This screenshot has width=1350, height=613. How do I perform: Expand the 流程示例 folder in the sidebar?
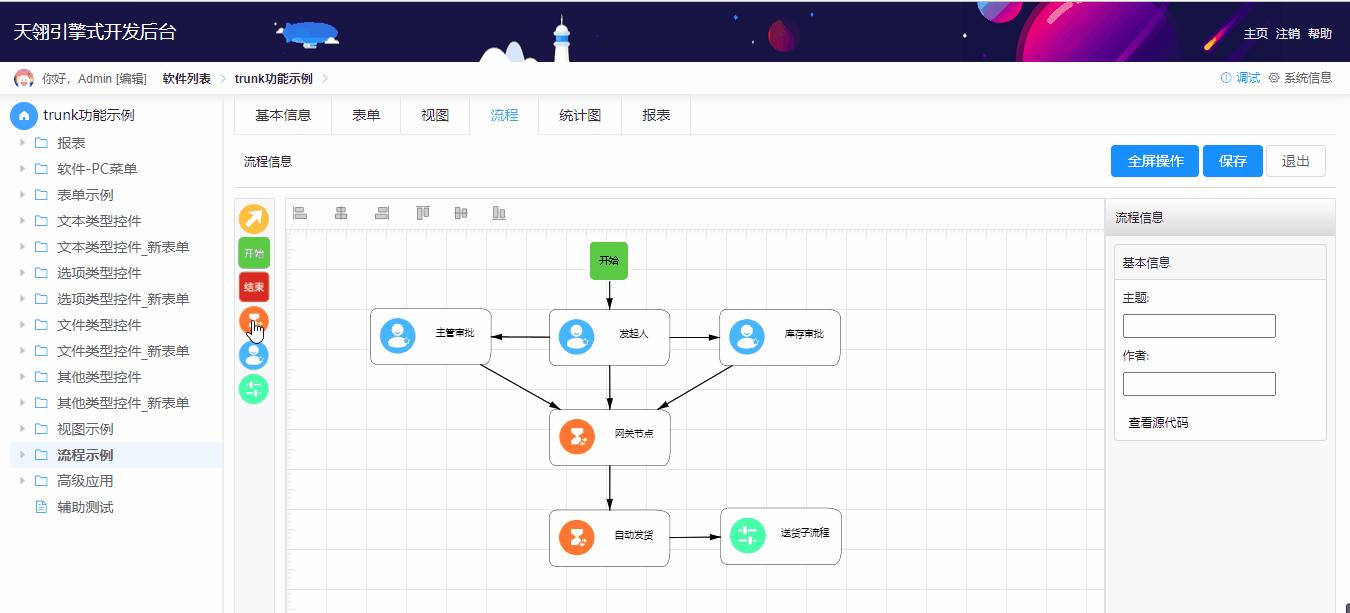pyautogui.click(x=22, y=454)
